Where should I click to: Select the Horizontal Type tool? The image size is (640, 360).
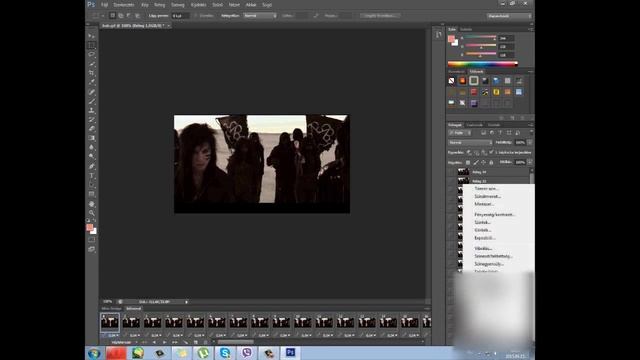tap(91, 176)
